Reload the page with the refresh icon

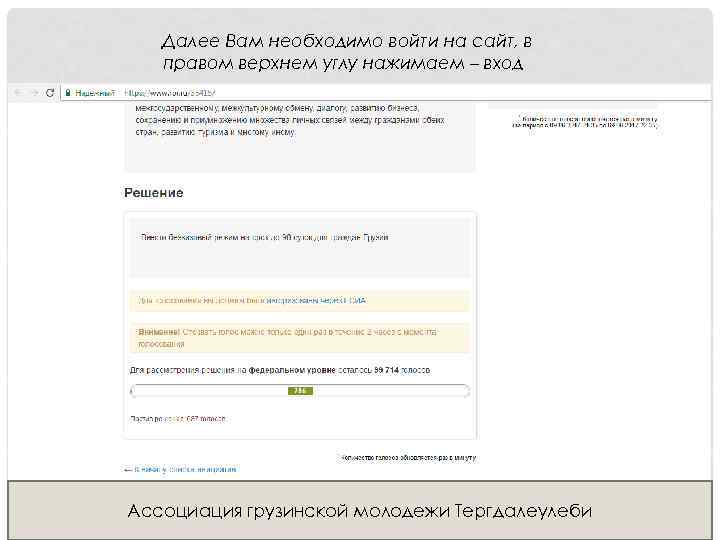(x=50, y=93)
